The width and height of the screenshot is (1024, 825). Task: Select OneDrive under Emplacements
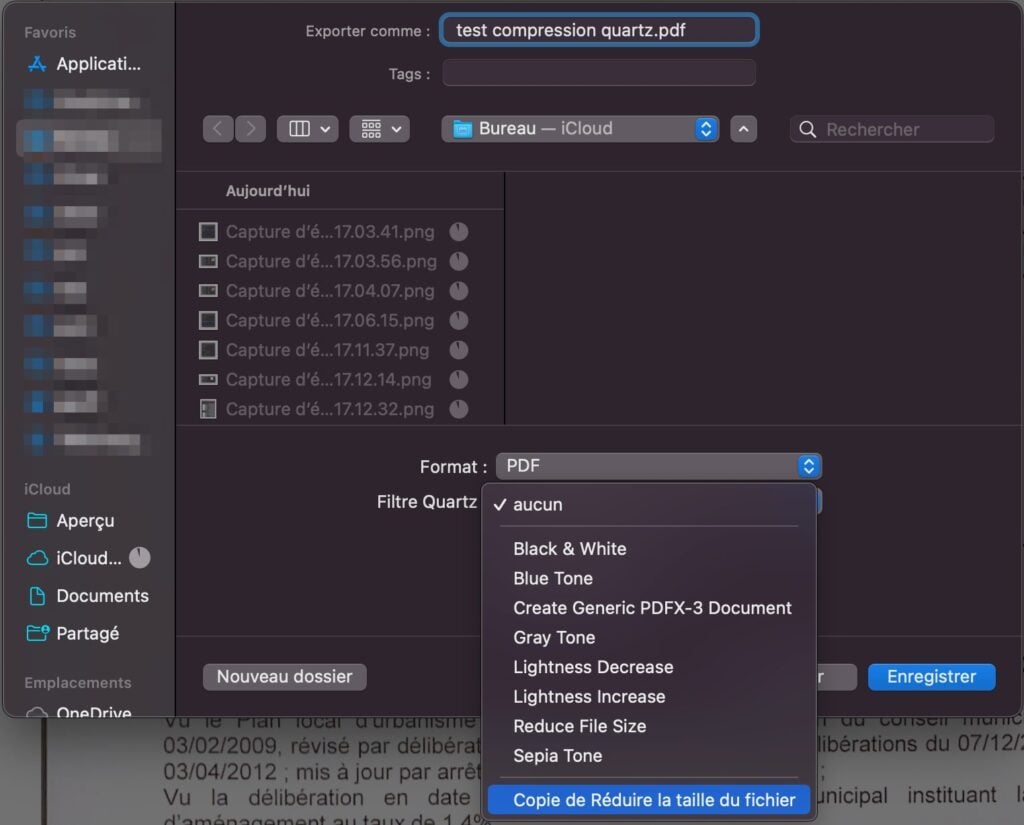click(x=78, y=711)
